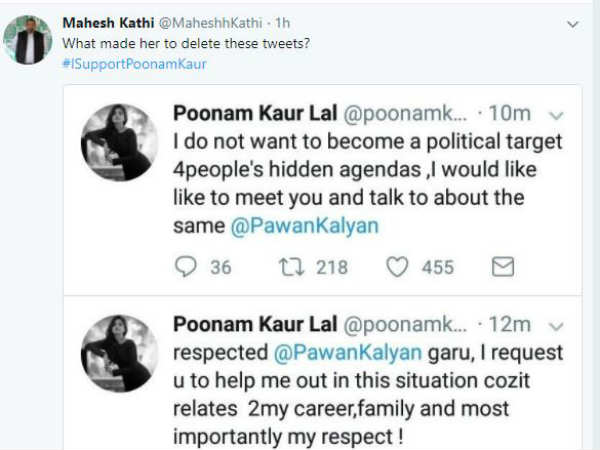Open the dropdown arrow on the 10m tweet
This screenshot has width=600, height=450.
coord(556,116)
